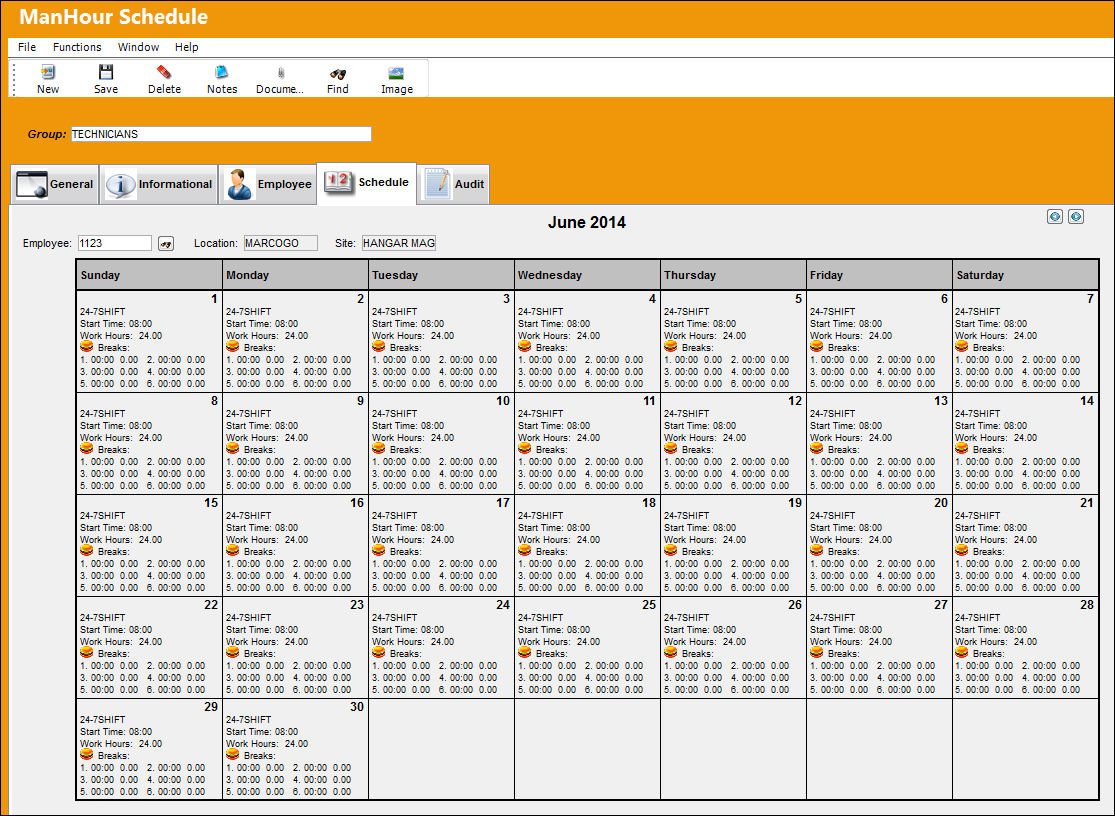Image resolution: width=1115 pixels, height=816 pixels.
Task: Click the Tuesday column header
Action: coord(441,275)
